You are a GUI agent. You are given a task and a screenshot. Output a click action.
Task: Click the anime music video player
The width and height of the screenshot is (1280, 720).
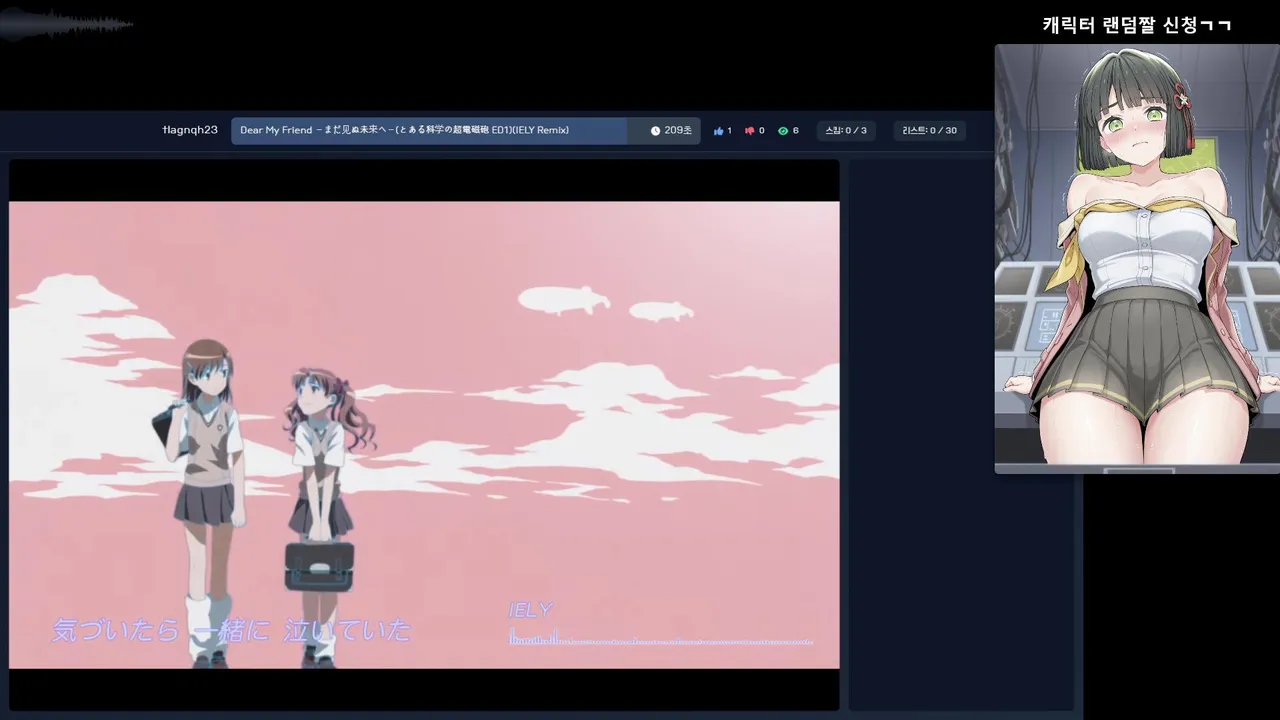click(x=424, y=435)
